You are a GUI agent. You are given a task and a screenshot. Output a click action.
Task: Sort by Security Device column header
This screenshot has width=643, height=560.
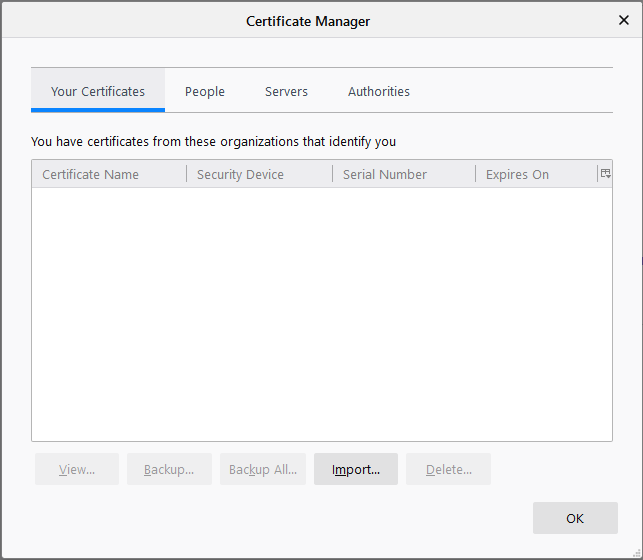(240, 174)
